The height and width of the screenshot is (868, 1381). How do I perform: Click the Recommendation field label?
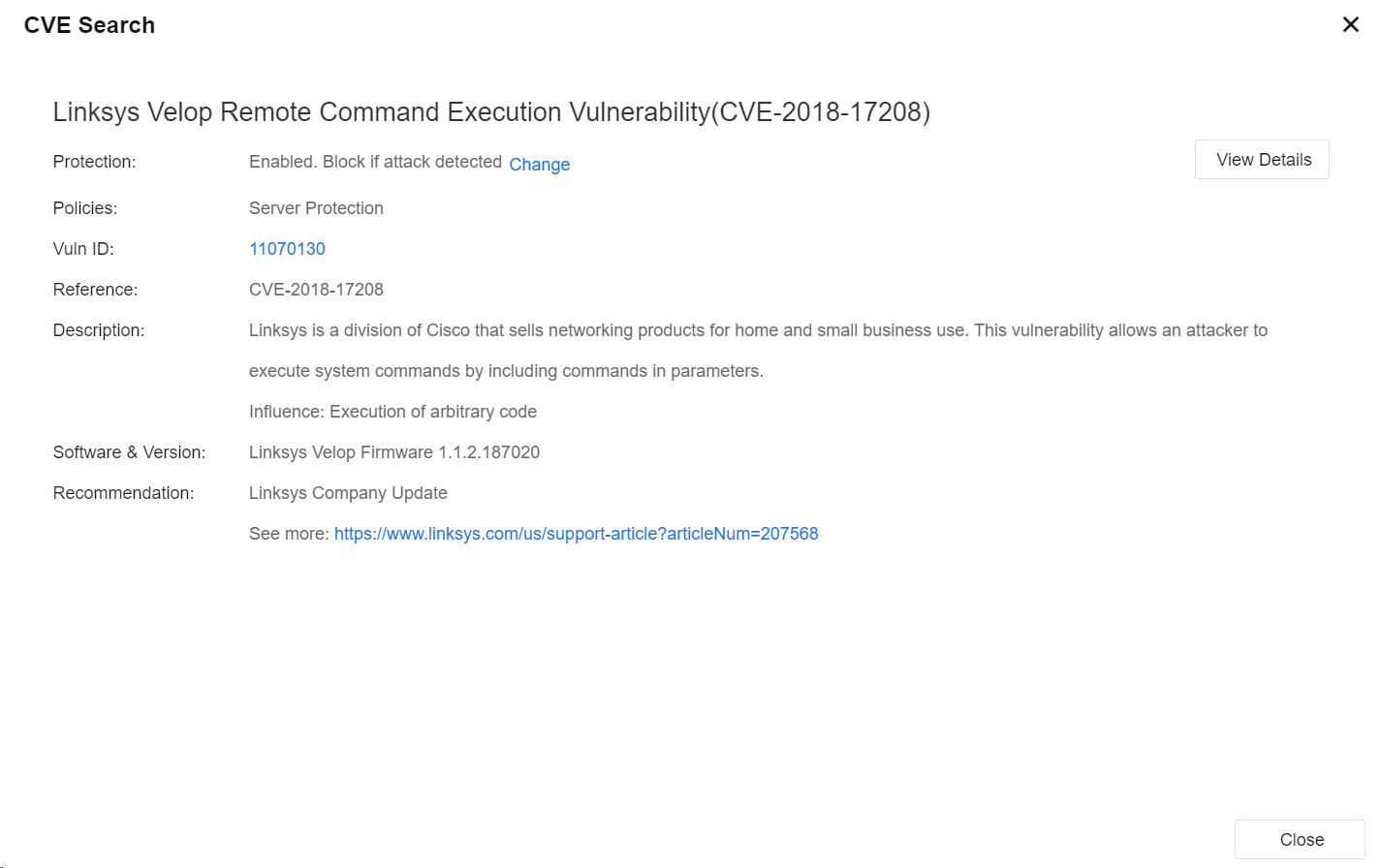[x=123, y=493]
